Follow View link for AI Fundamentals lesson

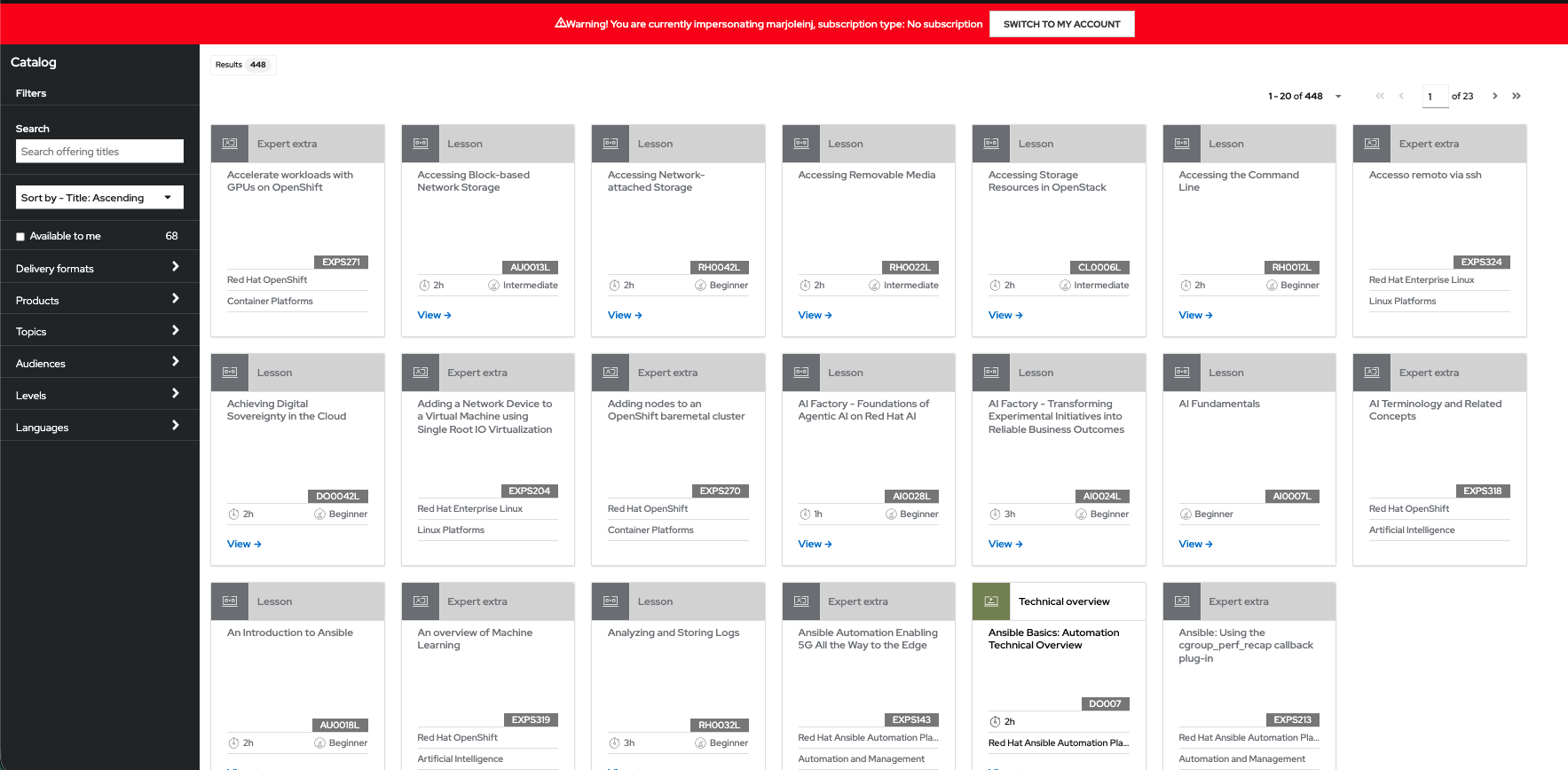[x=1196, y=544]
